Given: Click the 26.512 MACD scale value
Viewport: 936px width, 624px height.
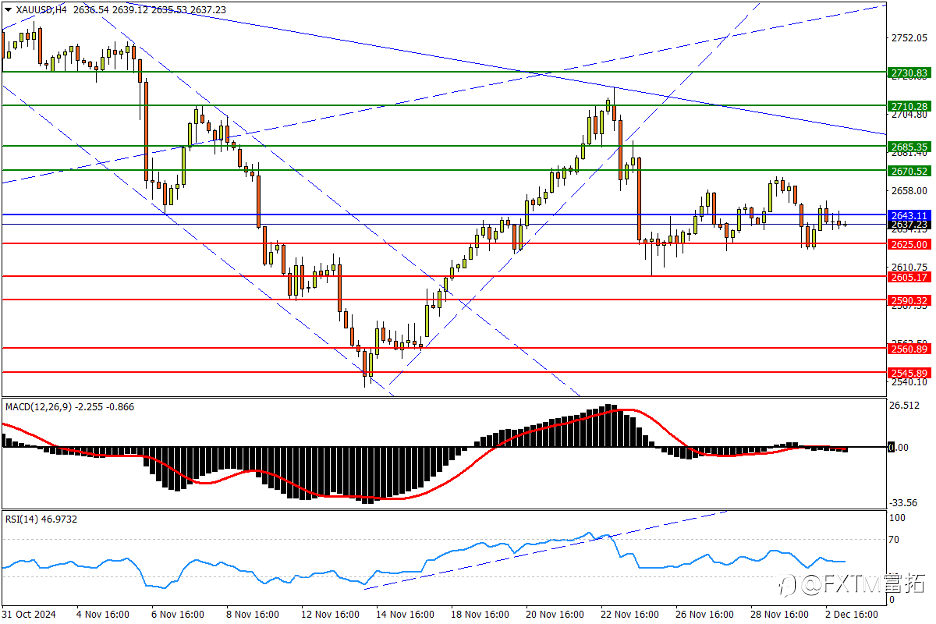Looking at the screenshot, I should [x=904, y=406].
